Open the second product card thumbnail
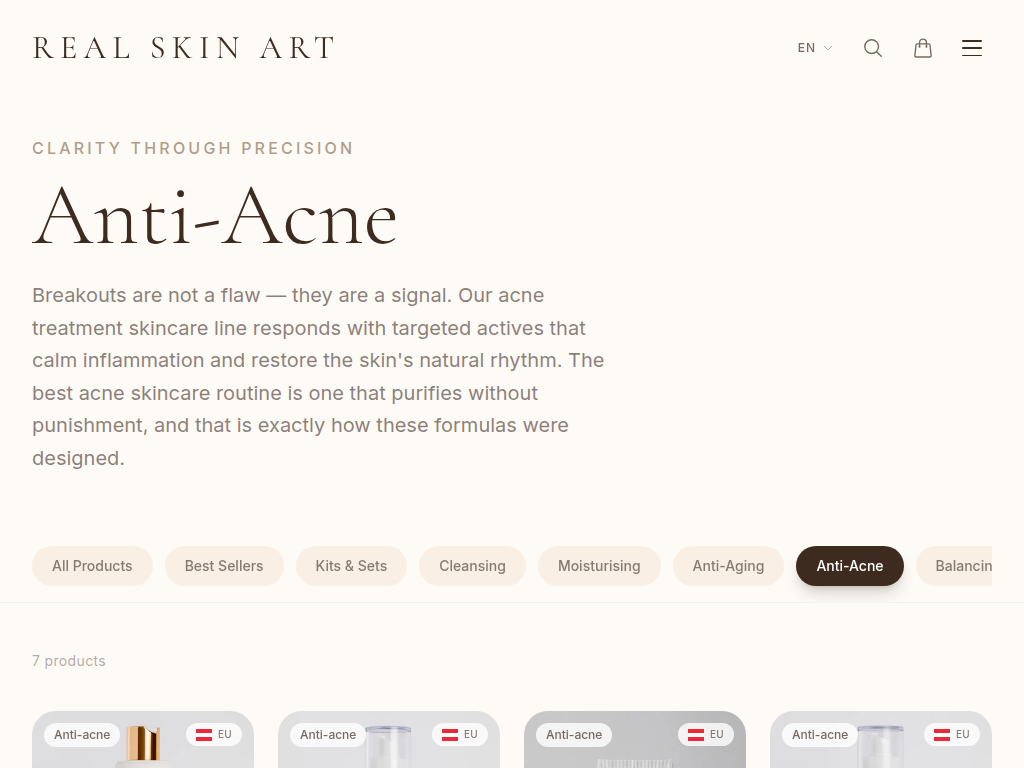The width and height of the screenshot is (1024, 768). 389,752
